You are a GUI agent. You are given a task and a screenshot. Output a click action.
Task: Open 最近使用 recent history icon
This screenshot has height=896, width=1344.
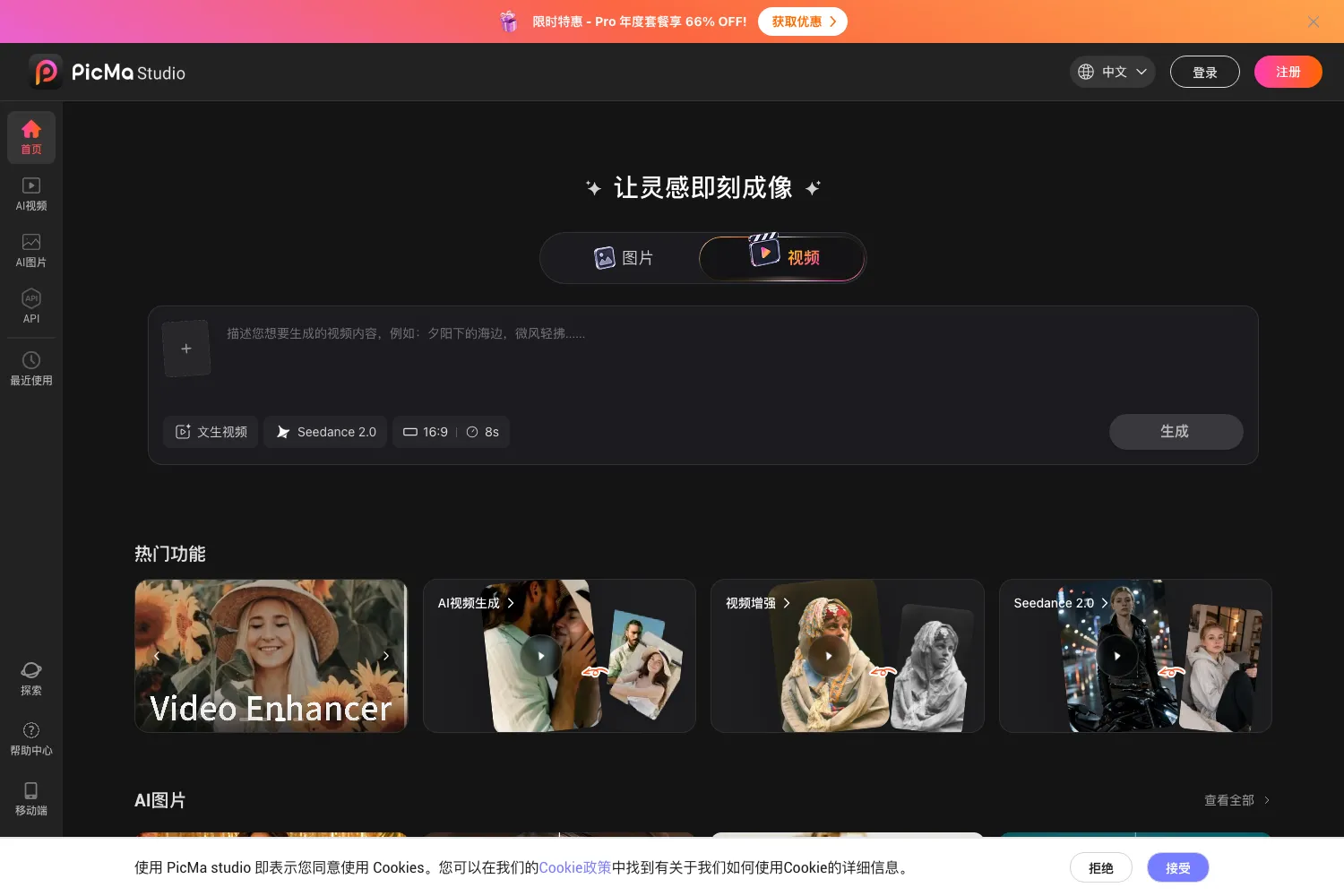31,368
